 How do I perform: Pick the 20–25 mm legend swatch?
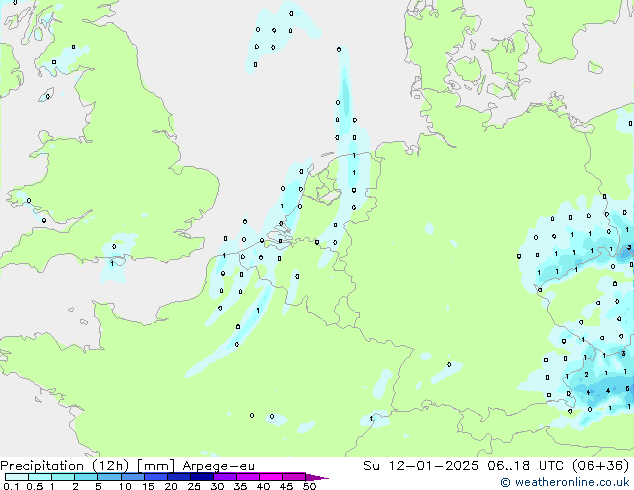(x=178, y=477)
